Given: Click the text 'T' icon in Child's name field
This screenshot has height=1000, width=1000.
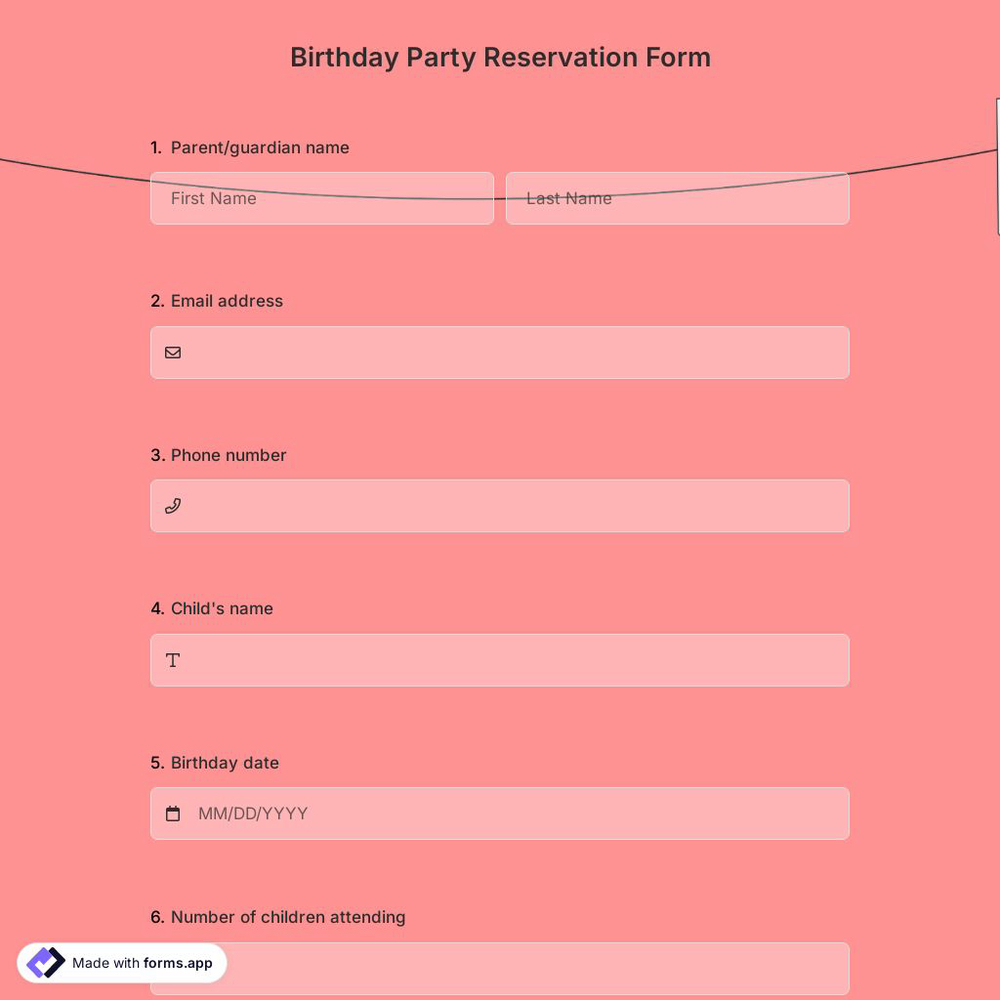Looking at the screenshot, I should point(172,660).
